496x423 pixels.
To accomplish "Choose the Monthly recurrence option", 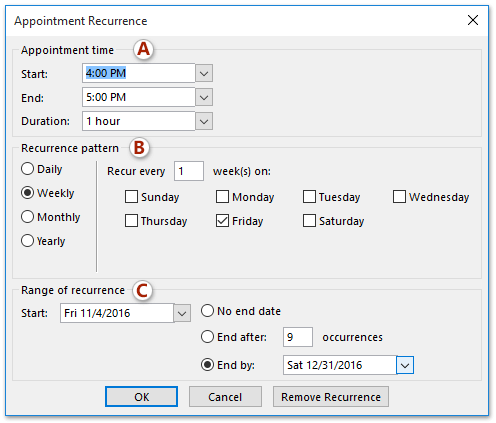I will pos(27,217).
